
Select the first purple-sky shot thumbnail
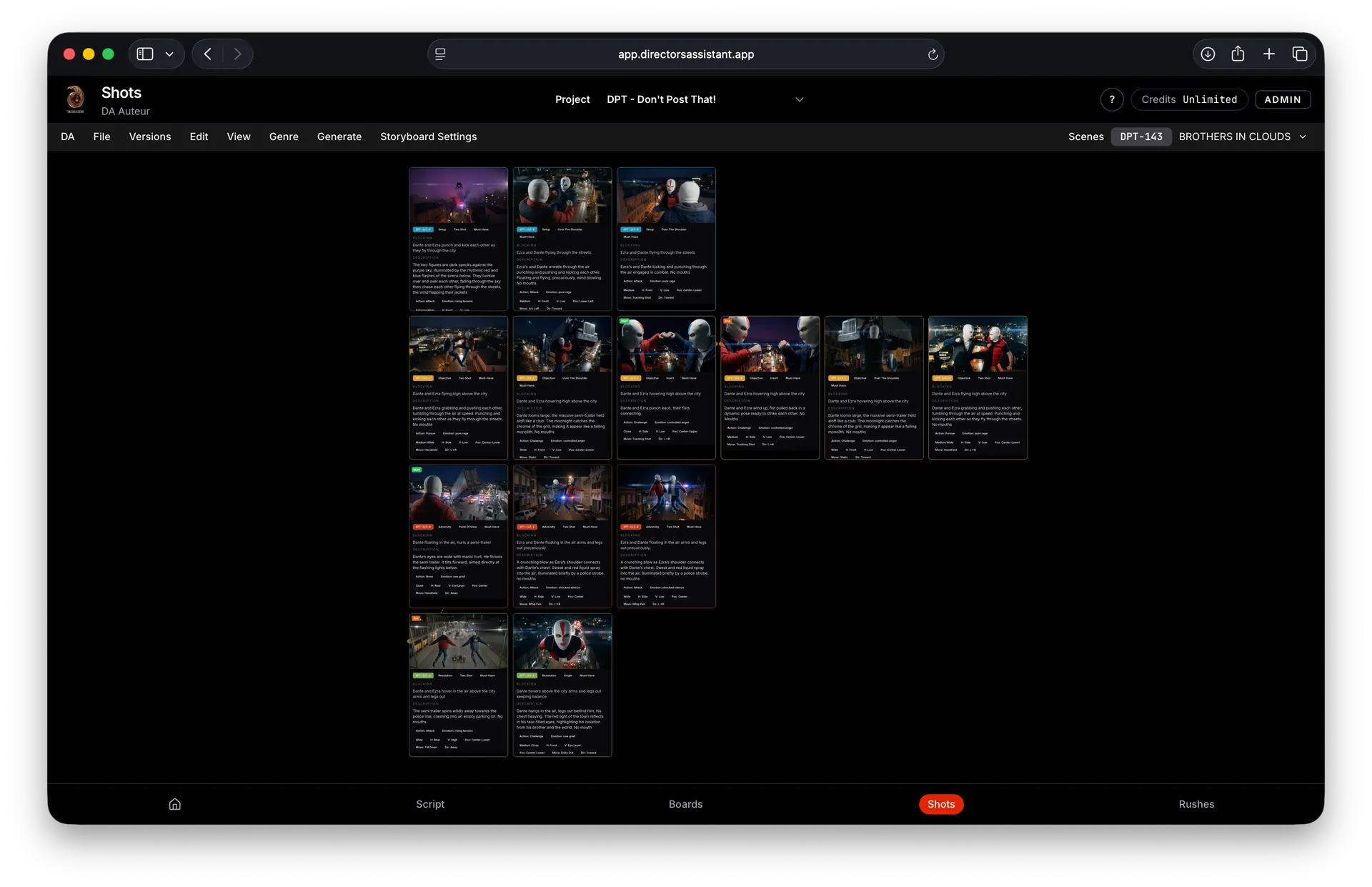point(458,196)
